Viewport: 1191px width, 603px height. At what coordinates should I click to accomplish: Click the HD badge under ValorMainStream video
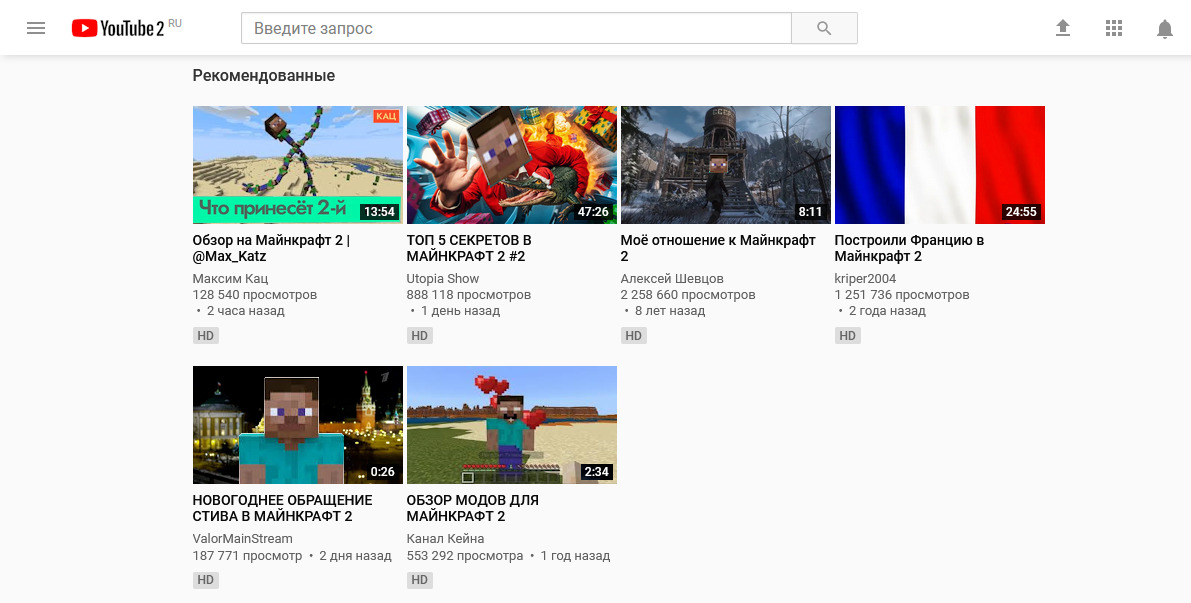coord(205,580)
